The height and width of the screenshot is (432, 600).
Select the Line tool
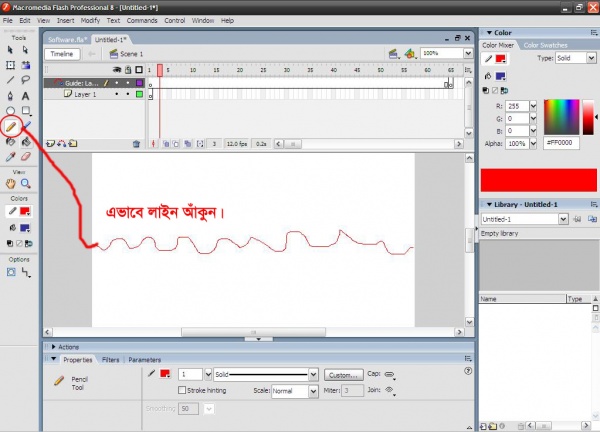coord(10,80)
